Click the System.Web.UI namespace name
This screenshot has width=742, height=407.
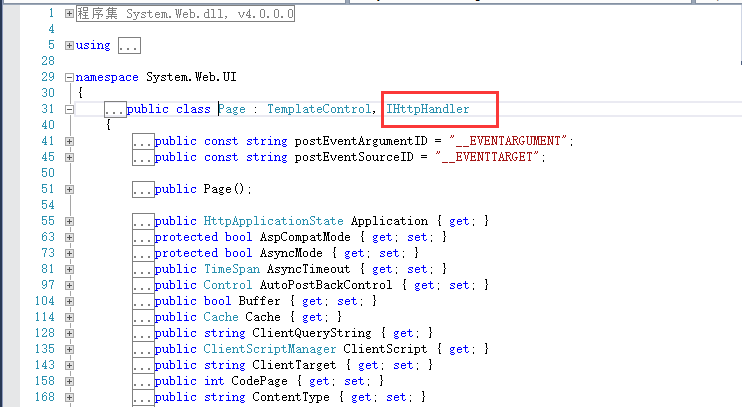pos(191,77)
